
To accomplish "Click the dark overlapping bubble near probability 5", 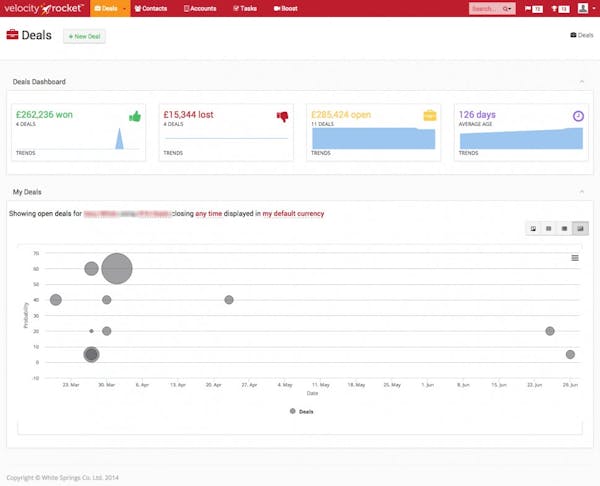I will 91,354.
